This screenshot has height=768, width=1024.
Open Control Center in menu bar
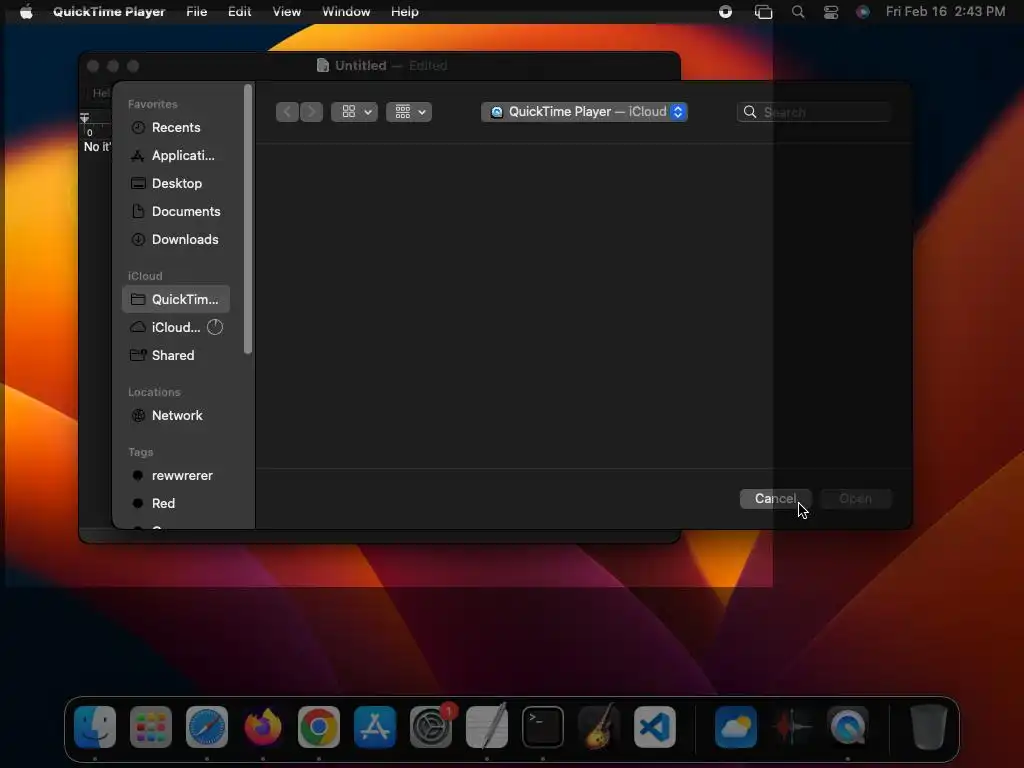click(831, 12)
